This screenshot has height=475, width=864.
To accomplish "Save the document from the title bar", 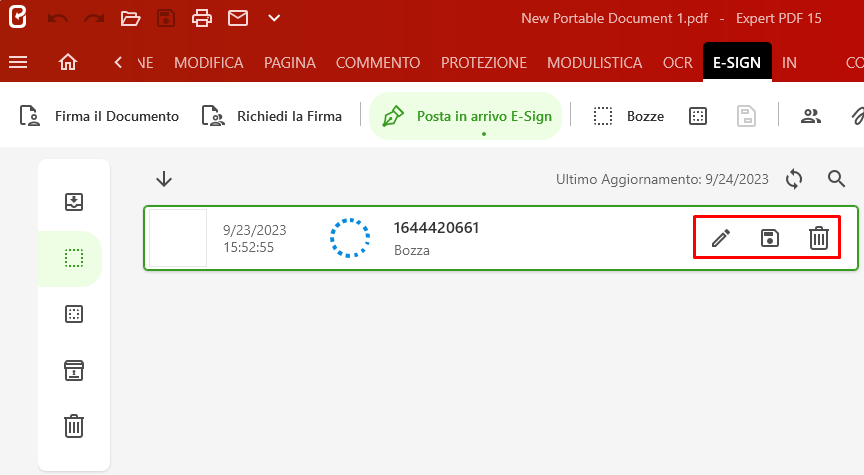I will click(x=166, y=18).
